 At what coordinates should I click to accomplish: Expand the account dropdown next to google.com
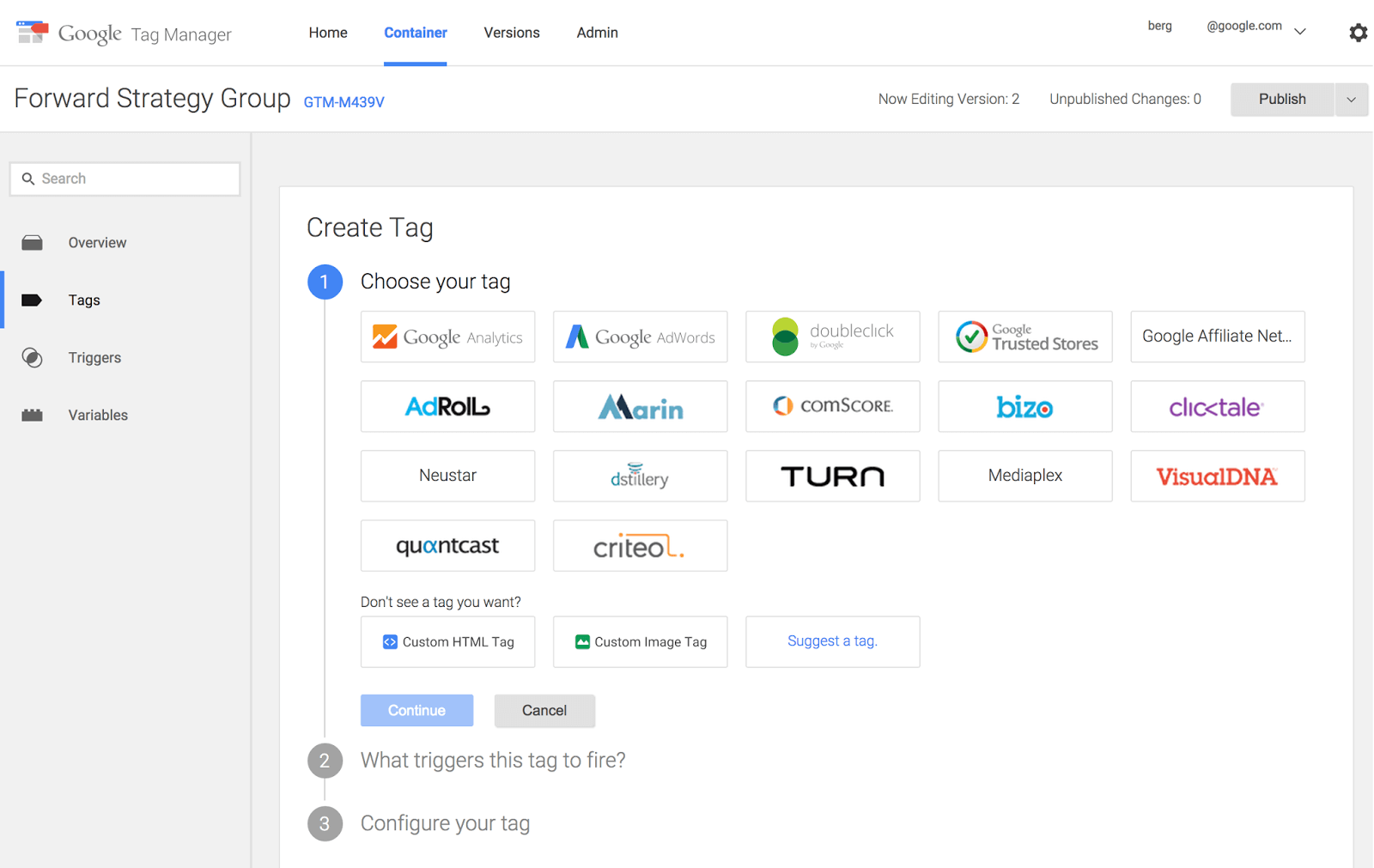point(1300,31)
